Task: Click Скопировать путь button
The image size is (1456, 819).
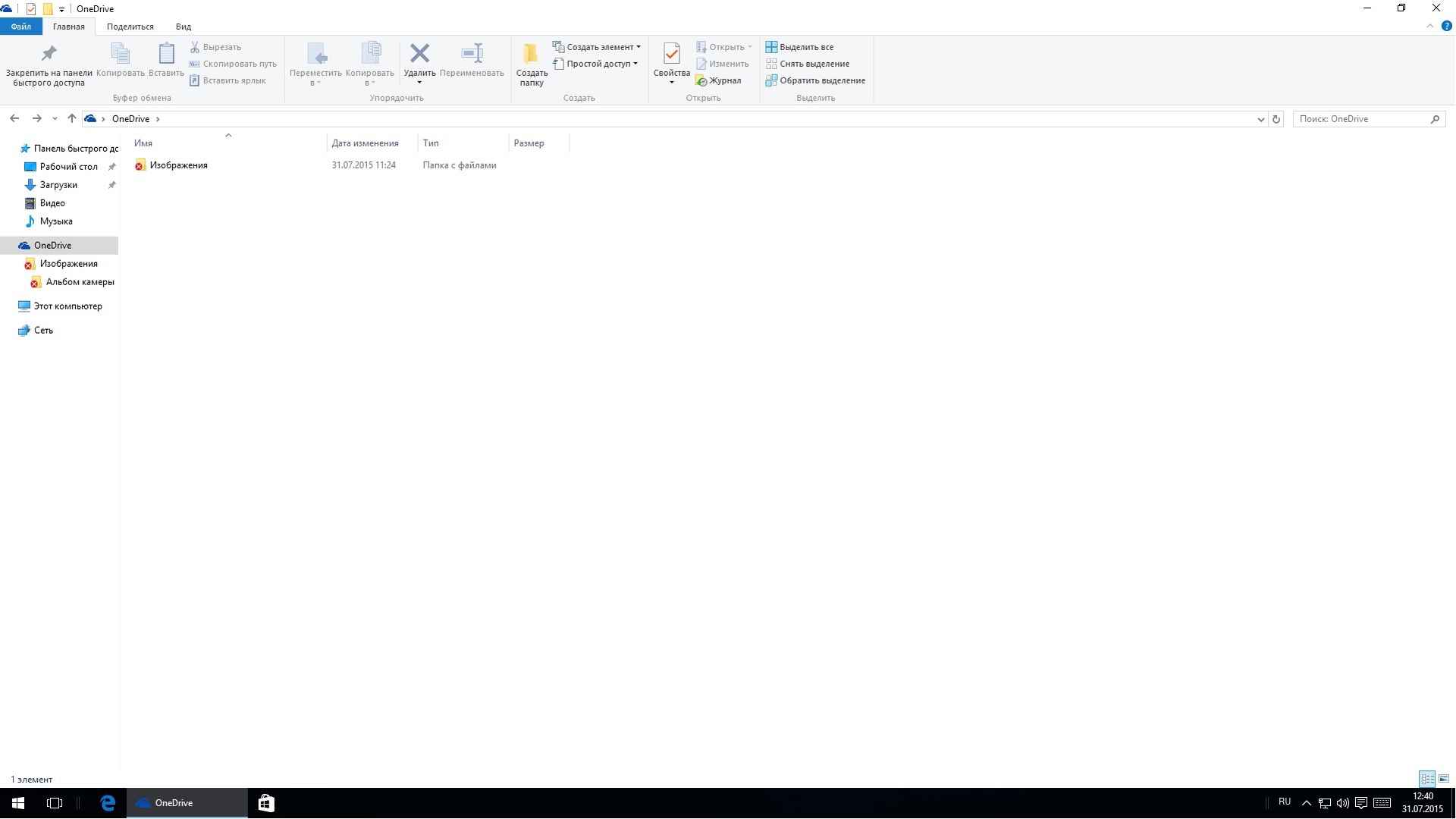Action: tap(233, 64)
